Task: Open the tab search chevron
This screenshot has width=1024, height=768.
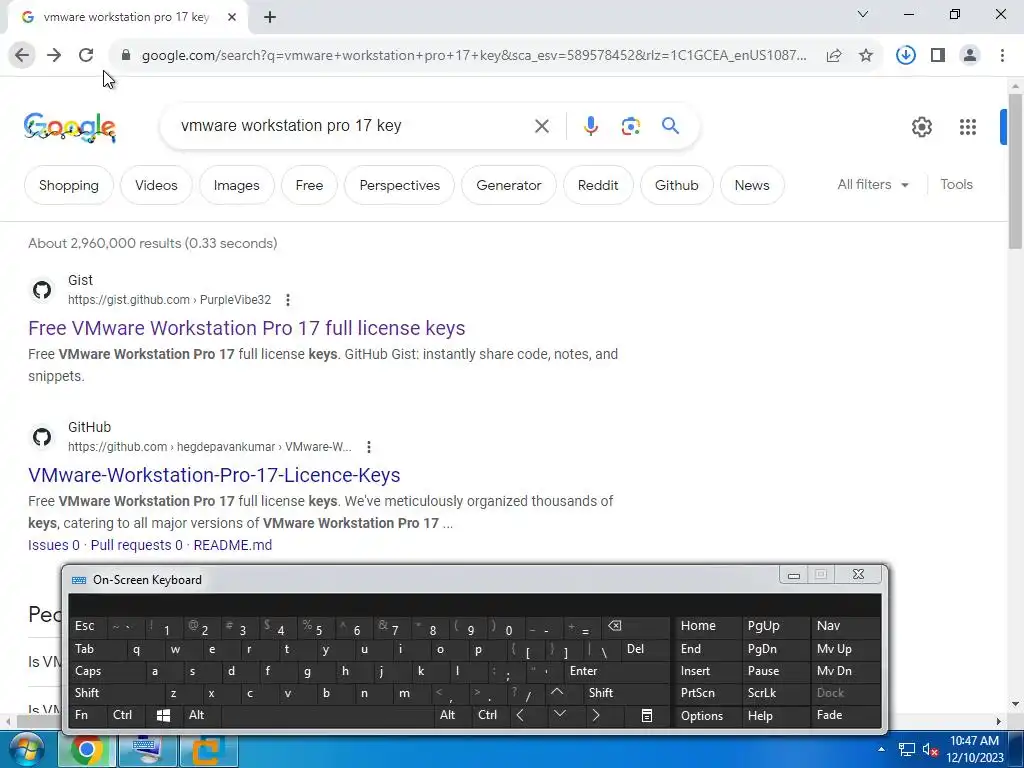Action: (863, 14)
